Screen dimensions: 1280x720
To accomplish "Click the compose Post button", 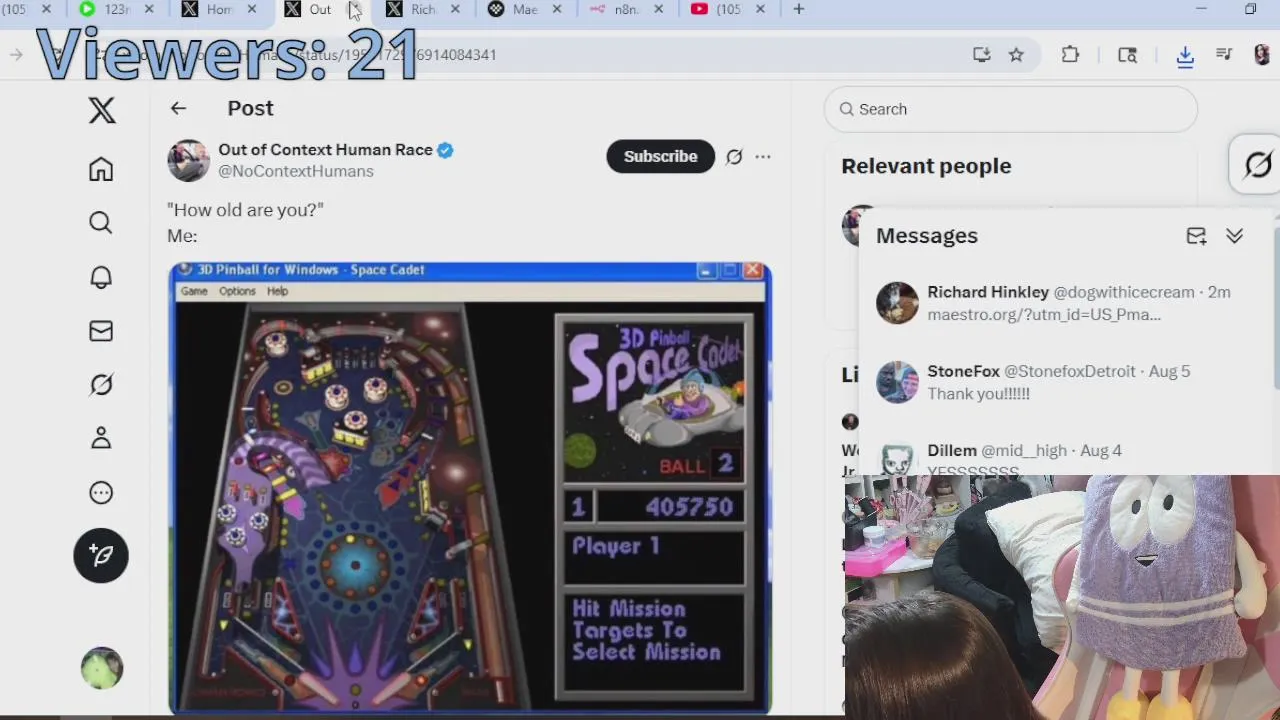I will pos(101,555).
